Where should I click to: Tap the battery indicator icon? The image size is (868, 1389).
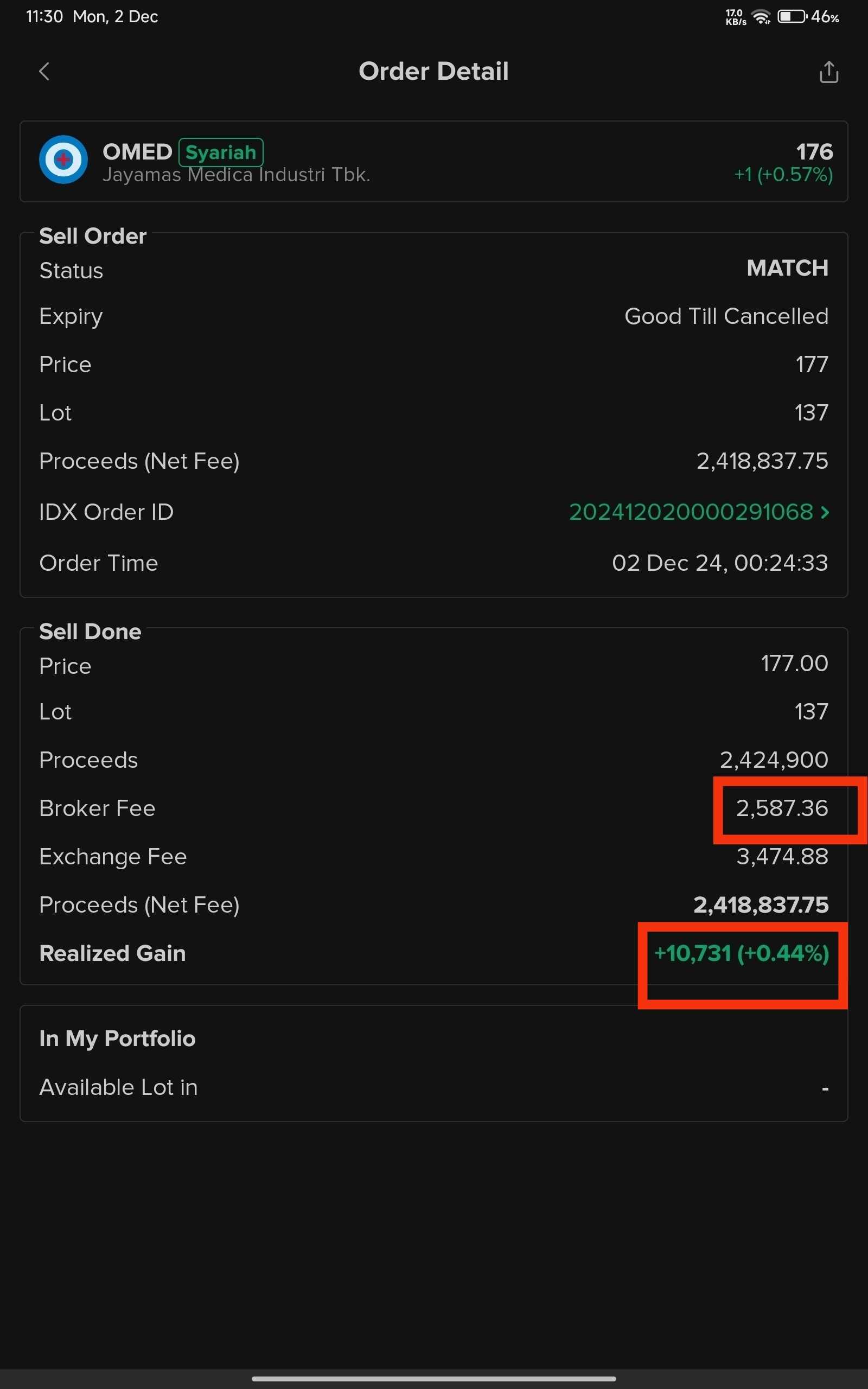[x=792, y=17]
